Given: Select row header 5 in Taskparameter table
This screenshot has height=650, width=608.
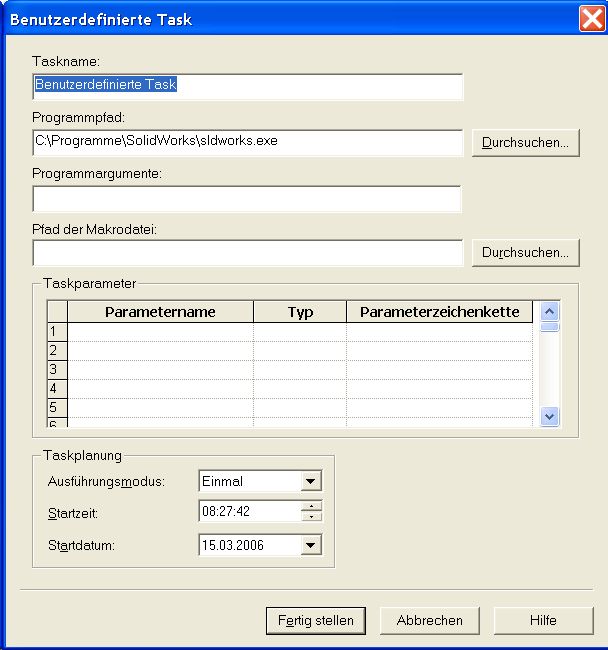Looking at the screenshot, I should pyautogui.click(x=57, y=408).
